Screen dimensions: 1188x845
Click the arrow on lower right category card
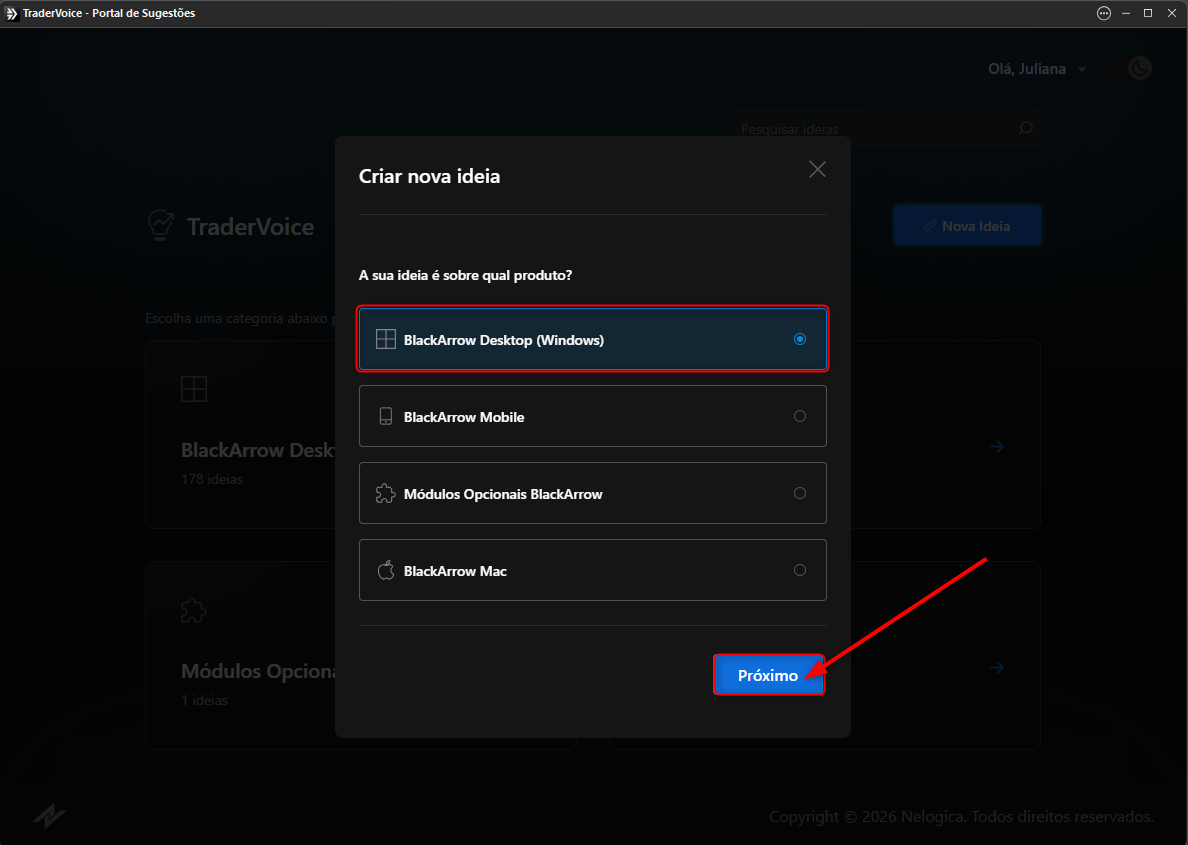click(996, 668)
